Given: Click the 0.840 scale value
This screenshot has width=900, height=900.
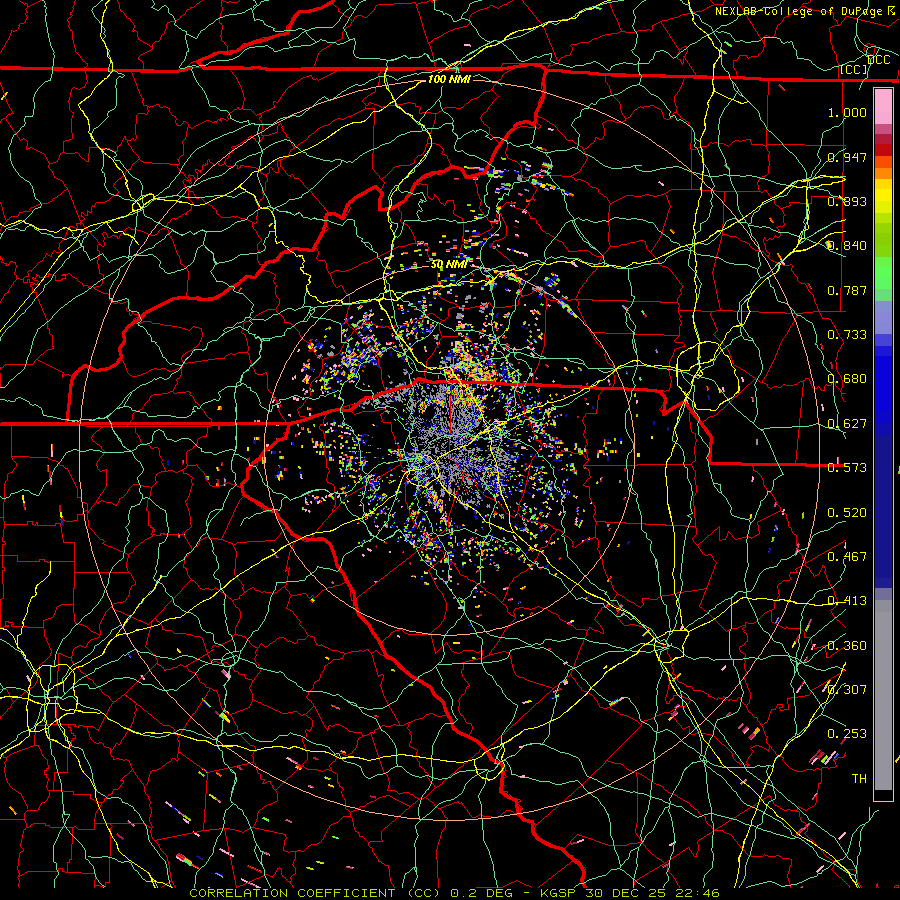Looking at the screenshot, I should pyautogui.click(x=847, y=245).
